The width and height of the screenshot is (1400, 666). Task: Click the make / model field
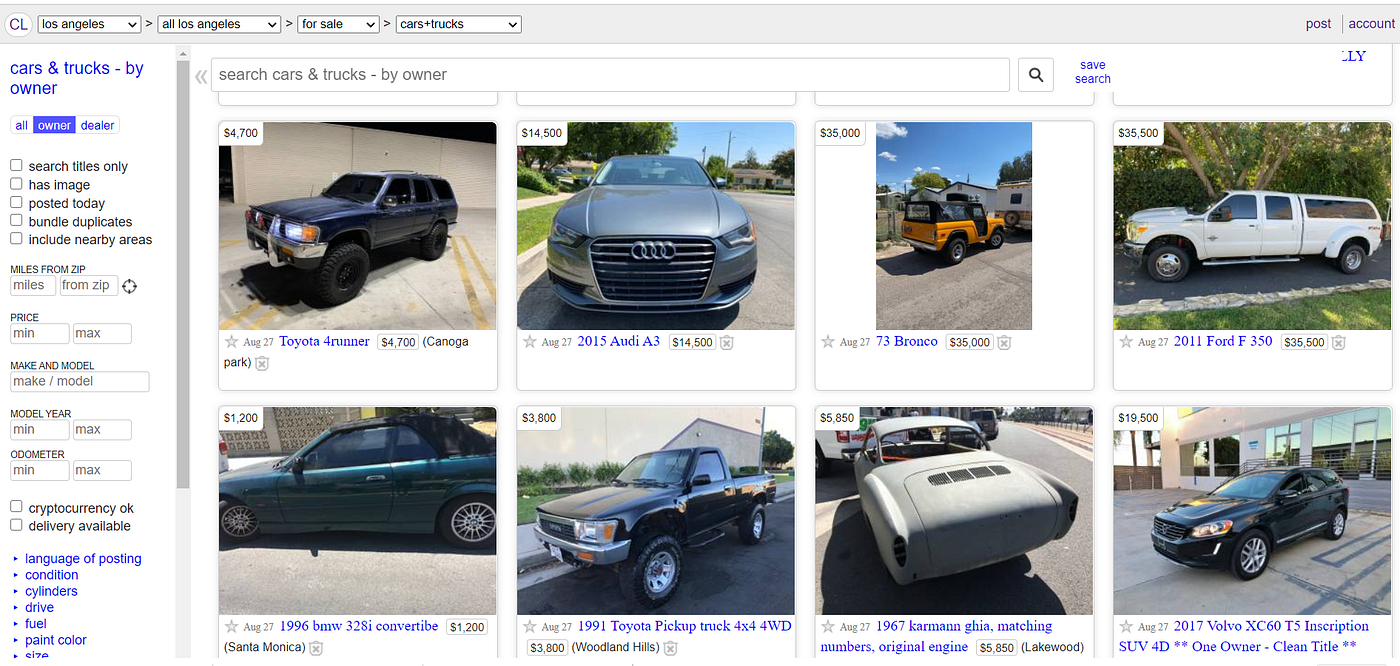pyautogui.click(x=80, y=381)
